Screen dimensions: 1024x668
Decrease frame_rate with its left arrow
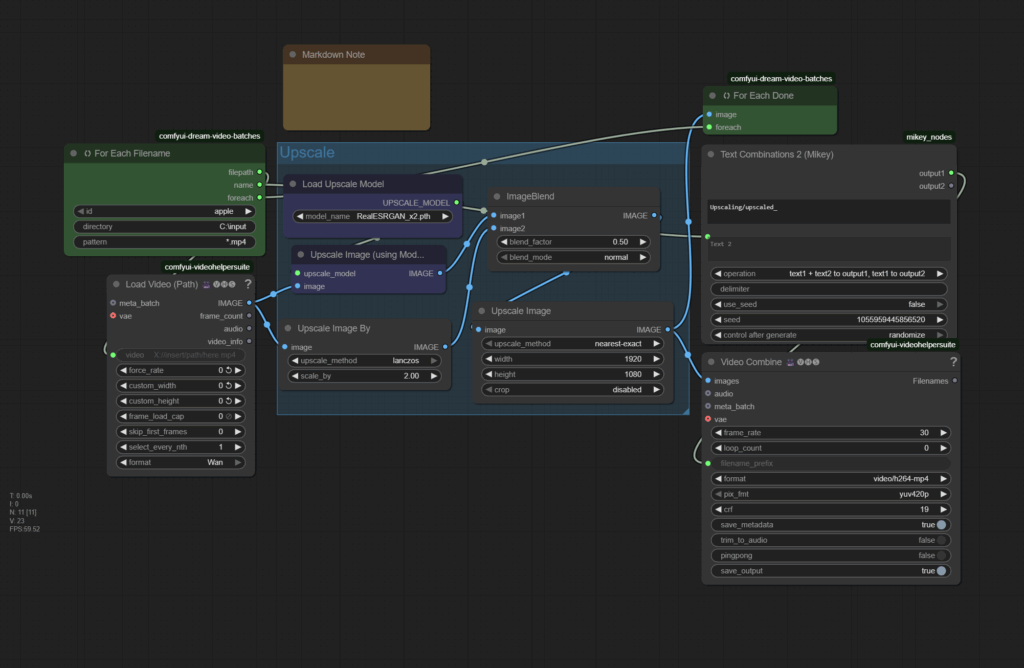718,433
